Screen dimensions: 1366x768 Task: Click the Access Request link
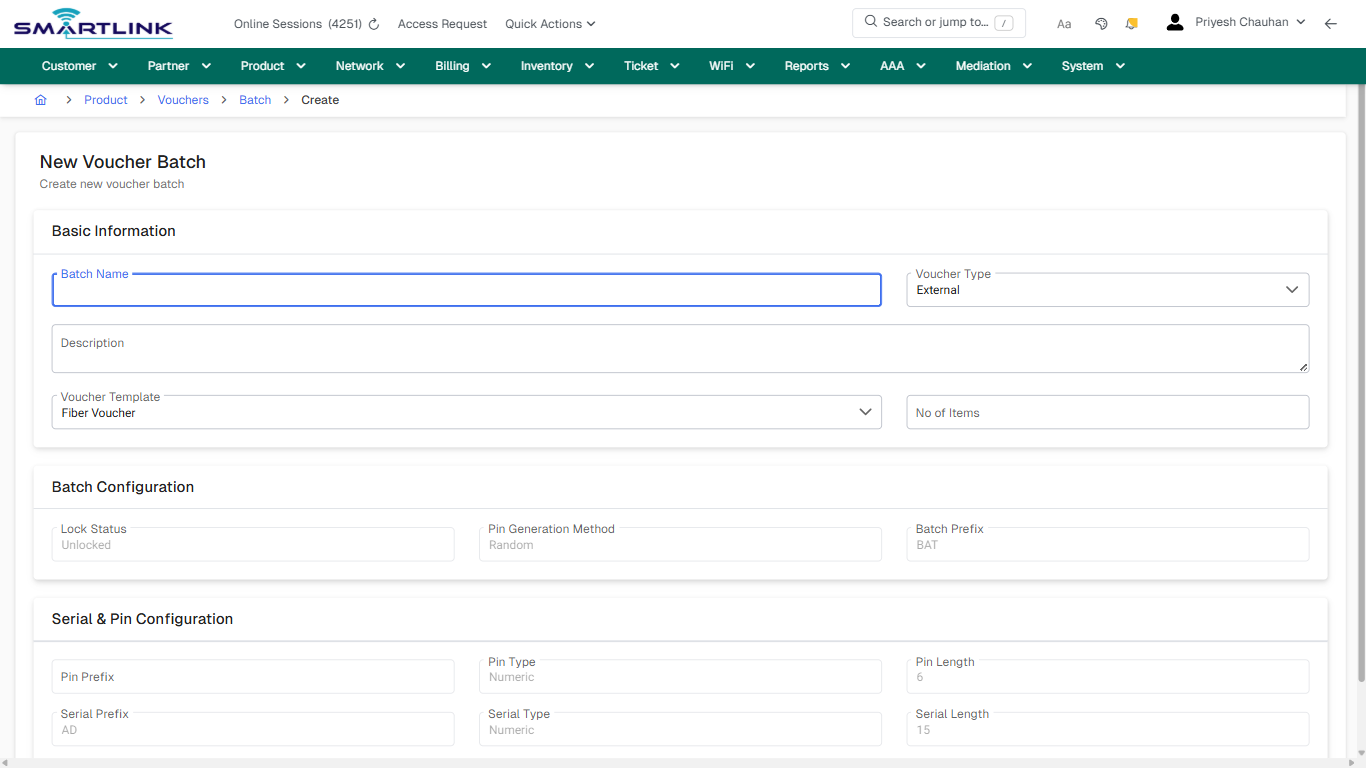point(442,23)
